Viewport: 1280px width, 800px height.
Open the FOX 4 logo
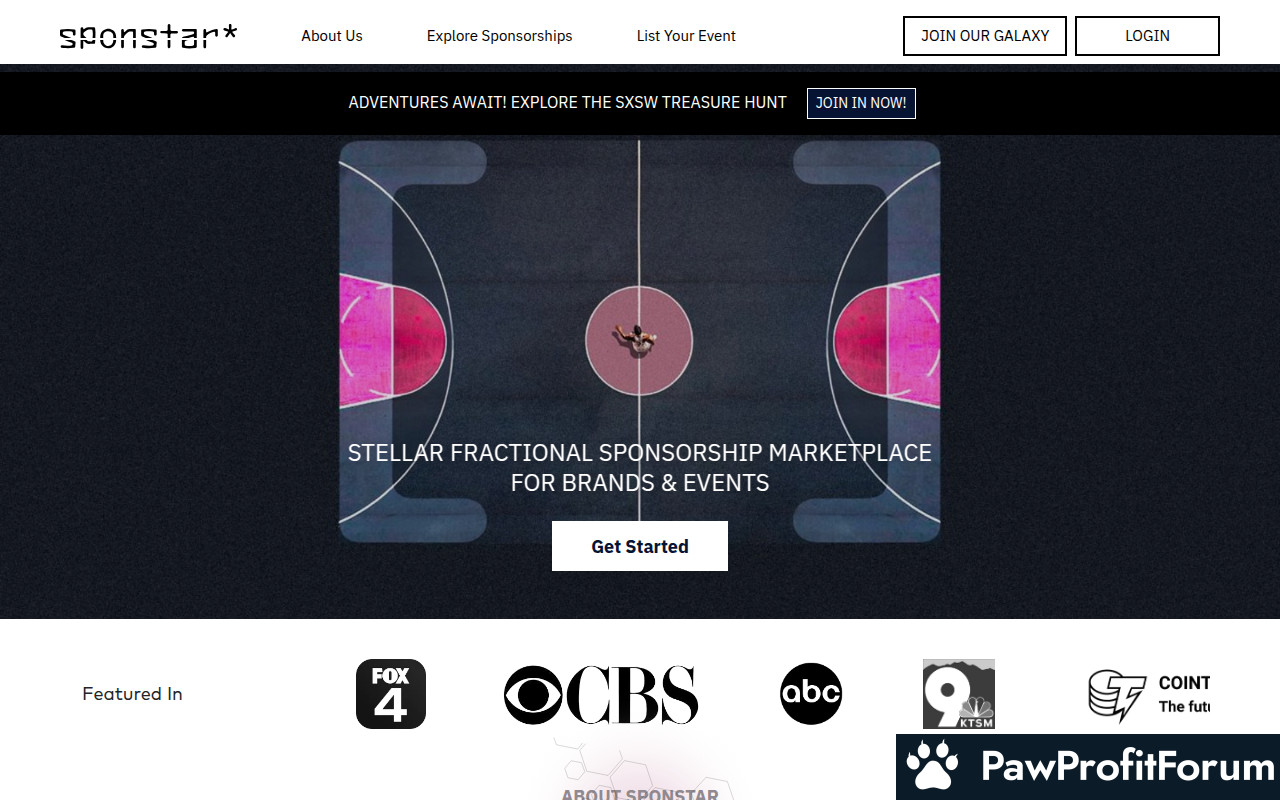coord(391,693)
